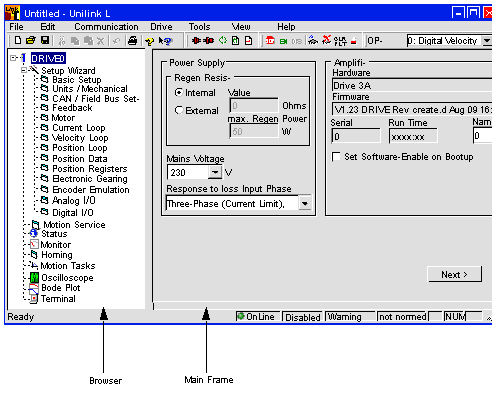
Task: Click the CLR FLT clear faults icon
Action: click(x=340, y=41)
